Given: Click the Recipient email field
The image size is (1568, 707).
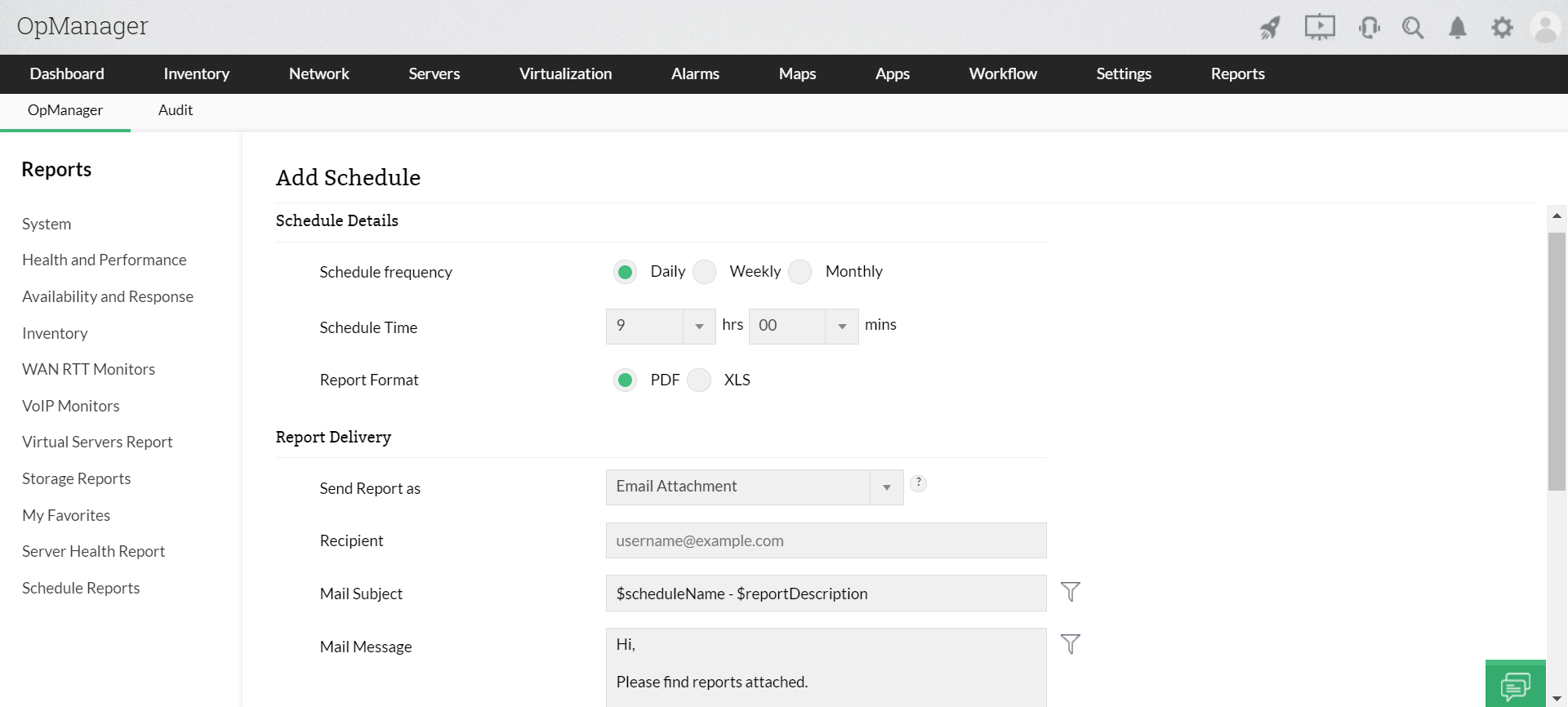Looking at the screenshot, I should [826, 540].
